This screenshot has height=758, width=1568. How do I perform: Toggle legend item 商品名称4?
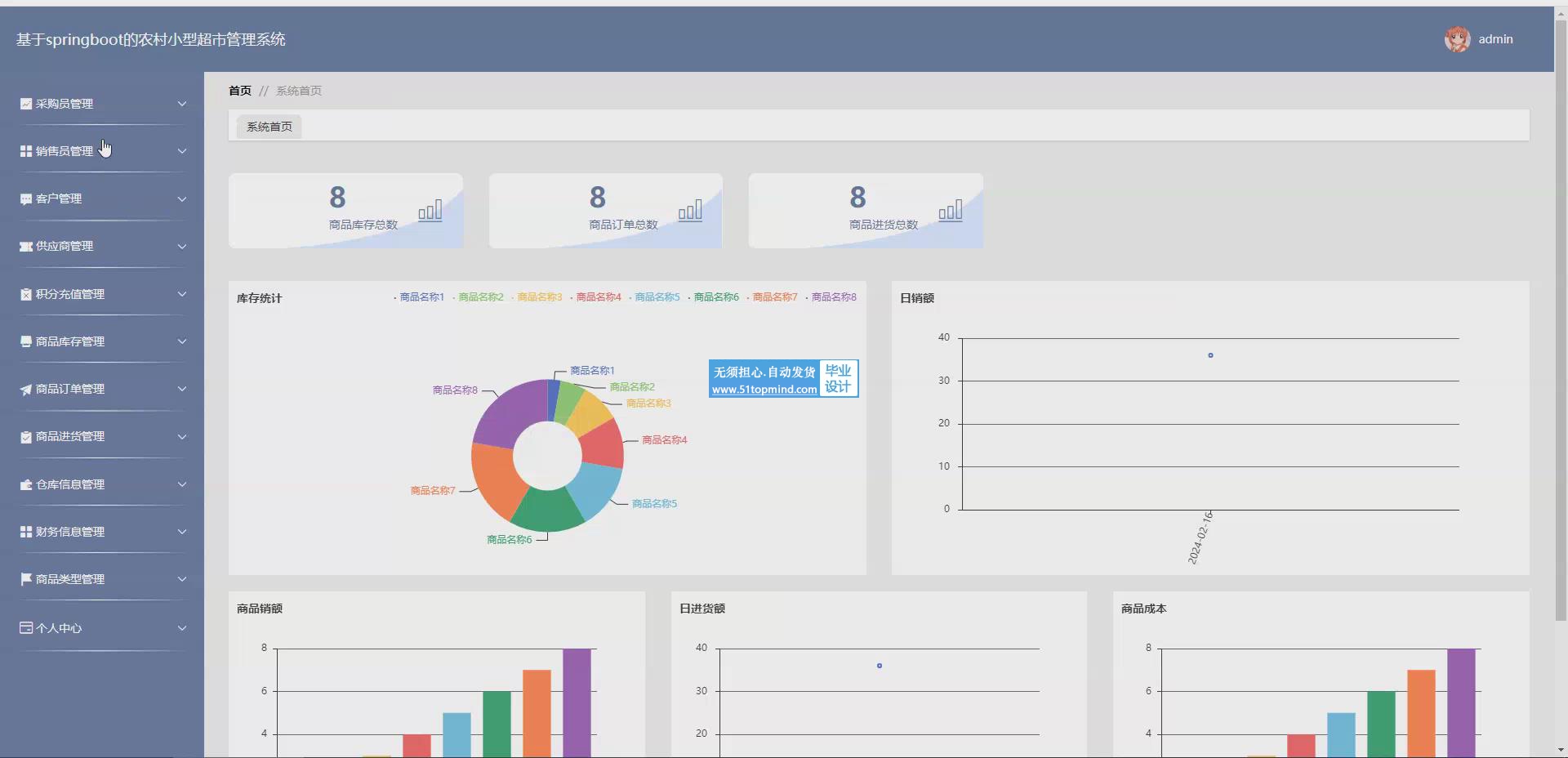coord(596,297)
